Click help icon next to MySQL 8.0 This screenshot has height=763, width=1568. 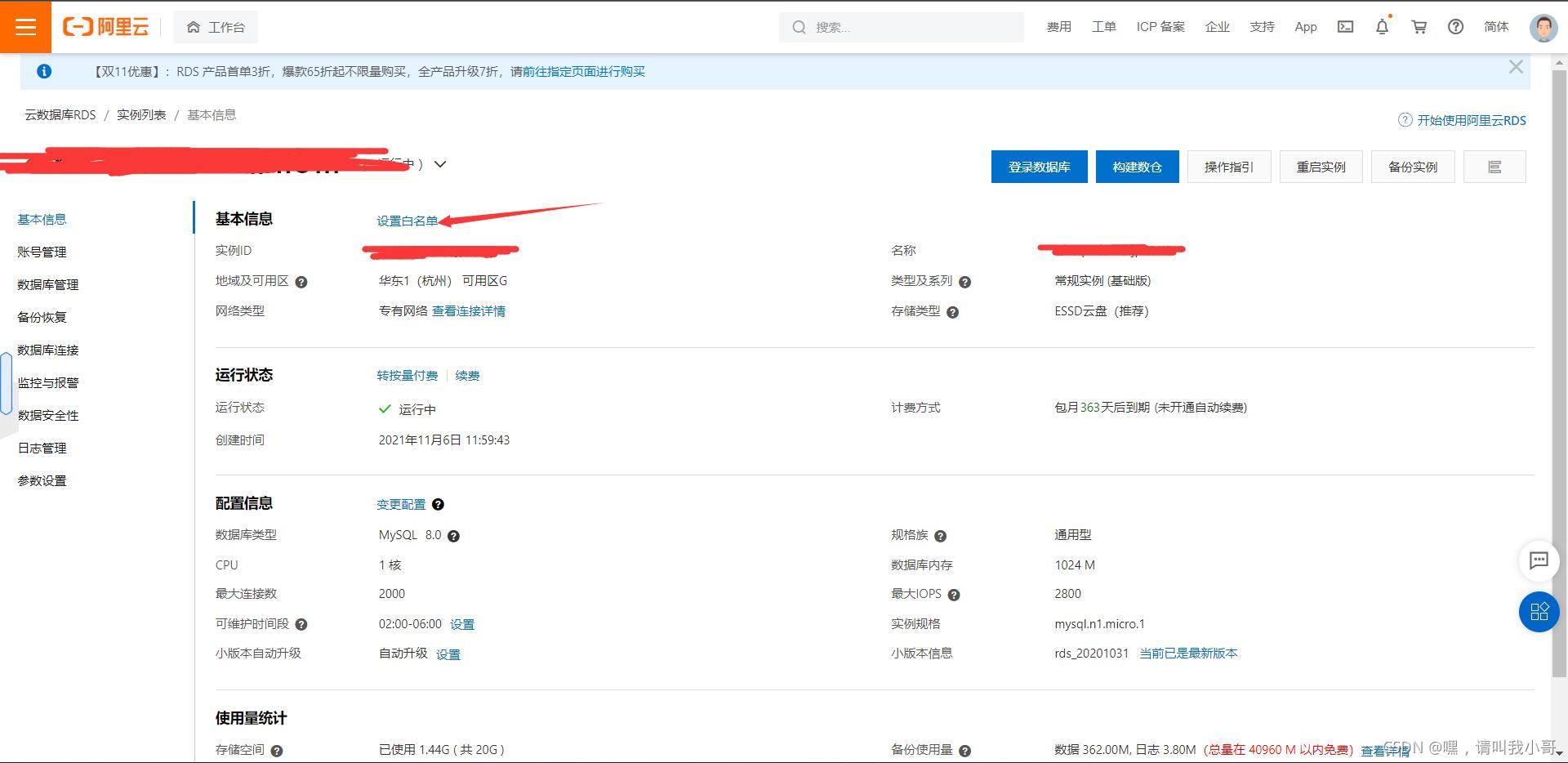(x=453, y=537)
